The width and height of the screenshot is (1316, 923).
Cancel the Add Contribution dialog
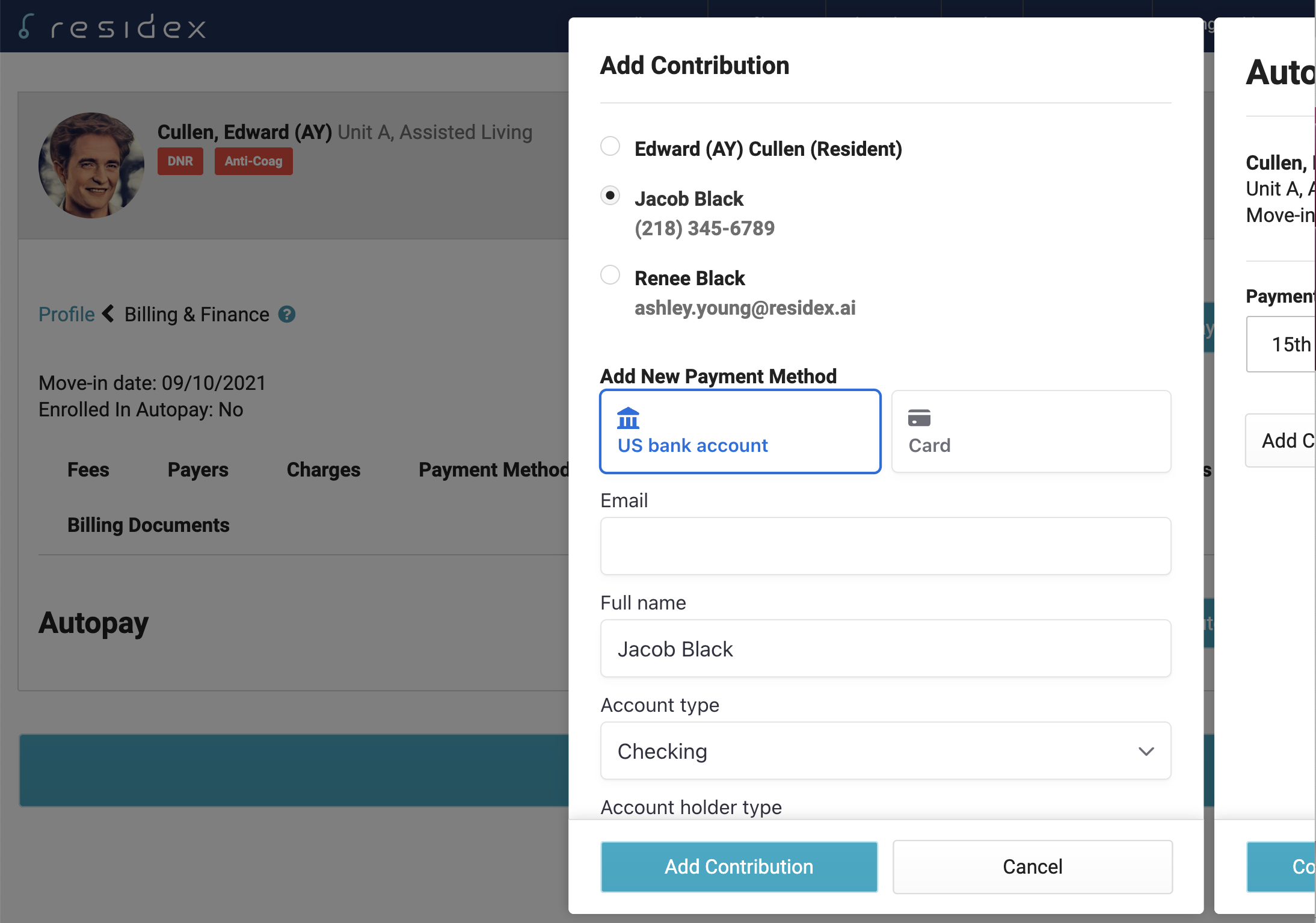[1032, 866]
